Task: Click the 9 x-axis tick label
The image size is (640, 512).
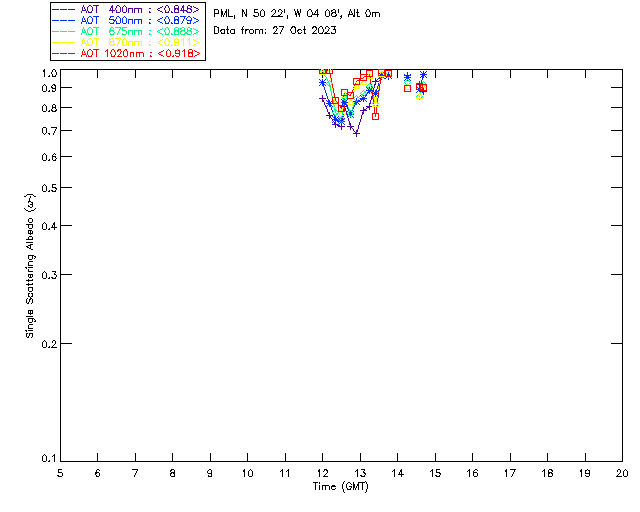Action: click(x=210, y=473)
